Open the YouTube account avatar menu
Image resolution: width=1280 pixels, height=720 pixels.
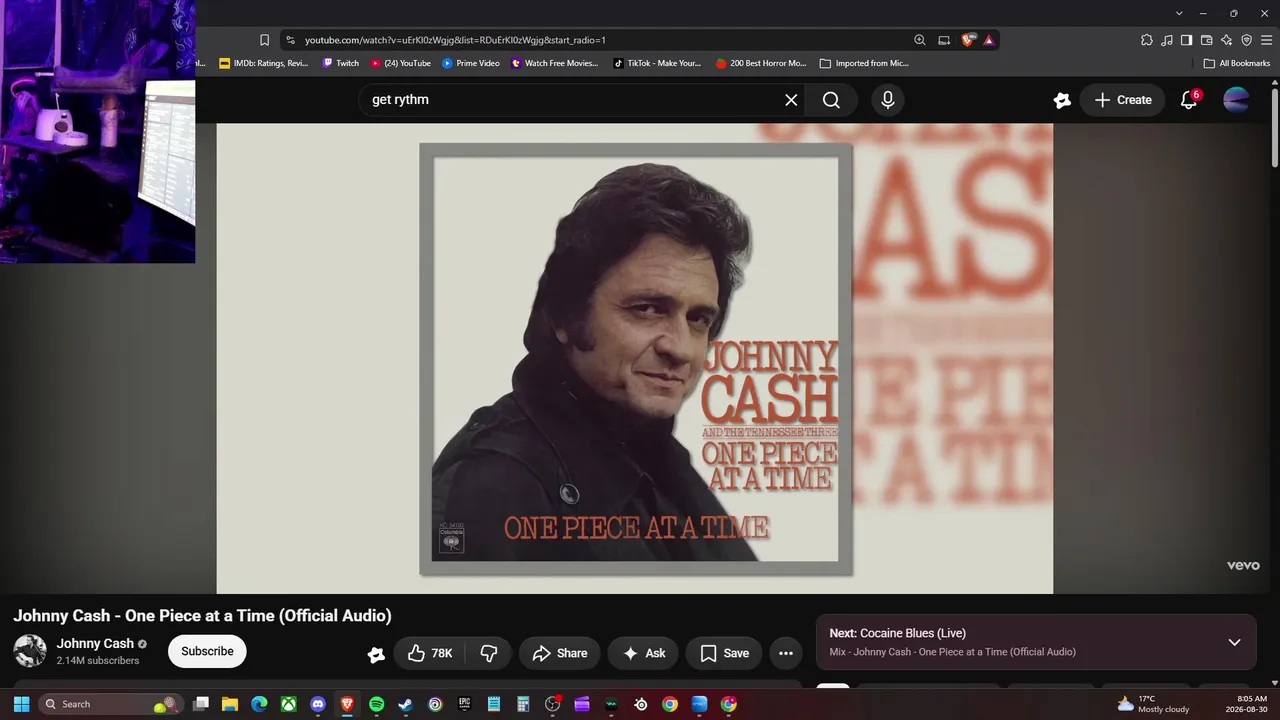click(x=1237, y=100)
